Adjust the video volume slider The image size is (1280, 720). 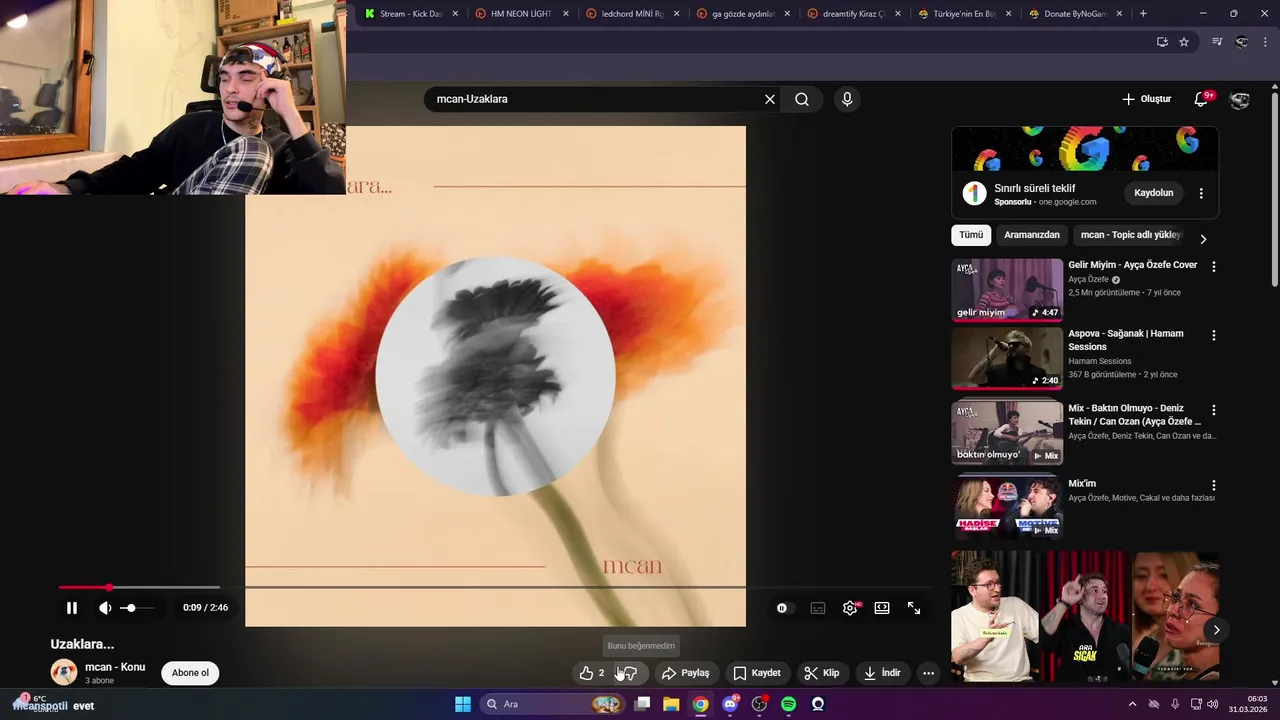pyautogui.click(x=138, y=608)
